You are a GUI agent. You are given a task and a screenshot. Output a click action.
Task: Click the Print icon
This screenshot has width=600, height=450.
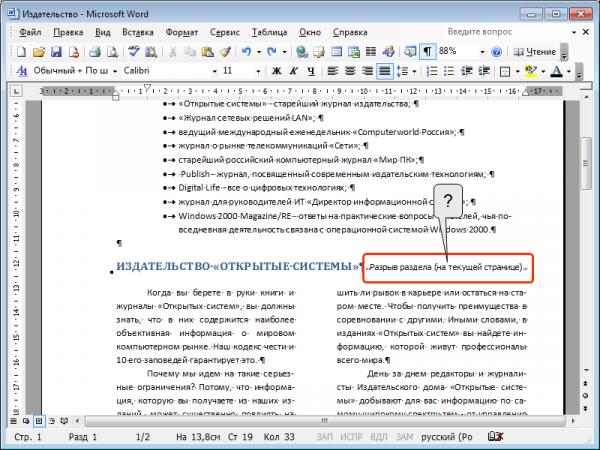[95, 51]
